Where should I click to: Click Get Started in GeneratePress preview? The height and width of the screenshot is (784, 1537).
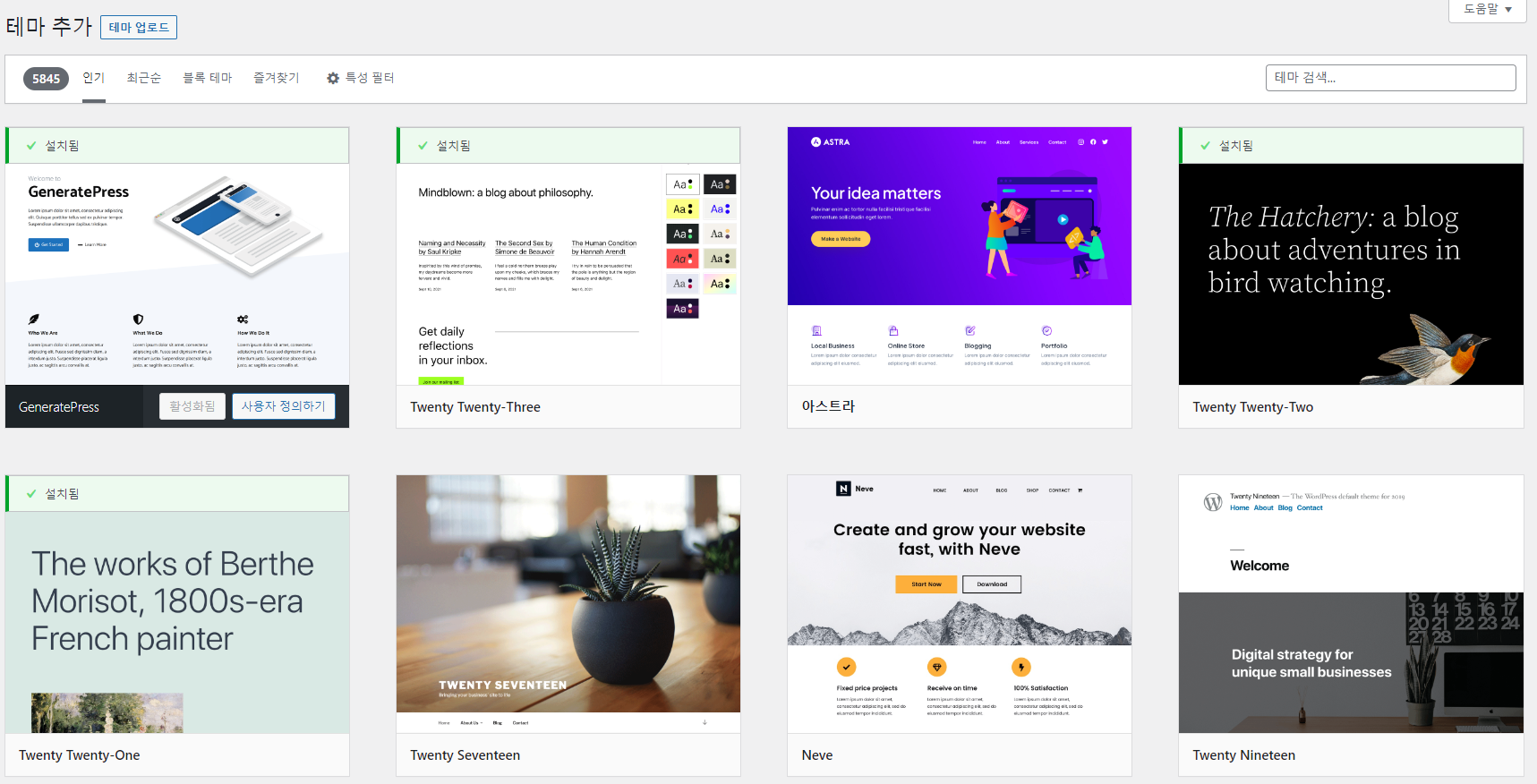48,244
